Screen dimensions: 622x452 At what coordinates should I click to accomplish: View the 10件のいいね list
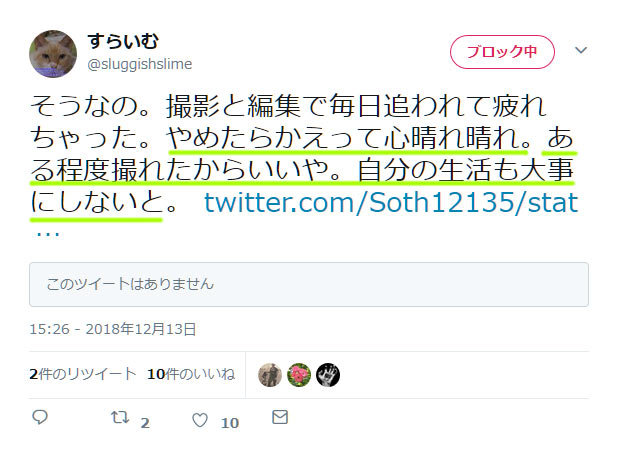tap(191, 374)
